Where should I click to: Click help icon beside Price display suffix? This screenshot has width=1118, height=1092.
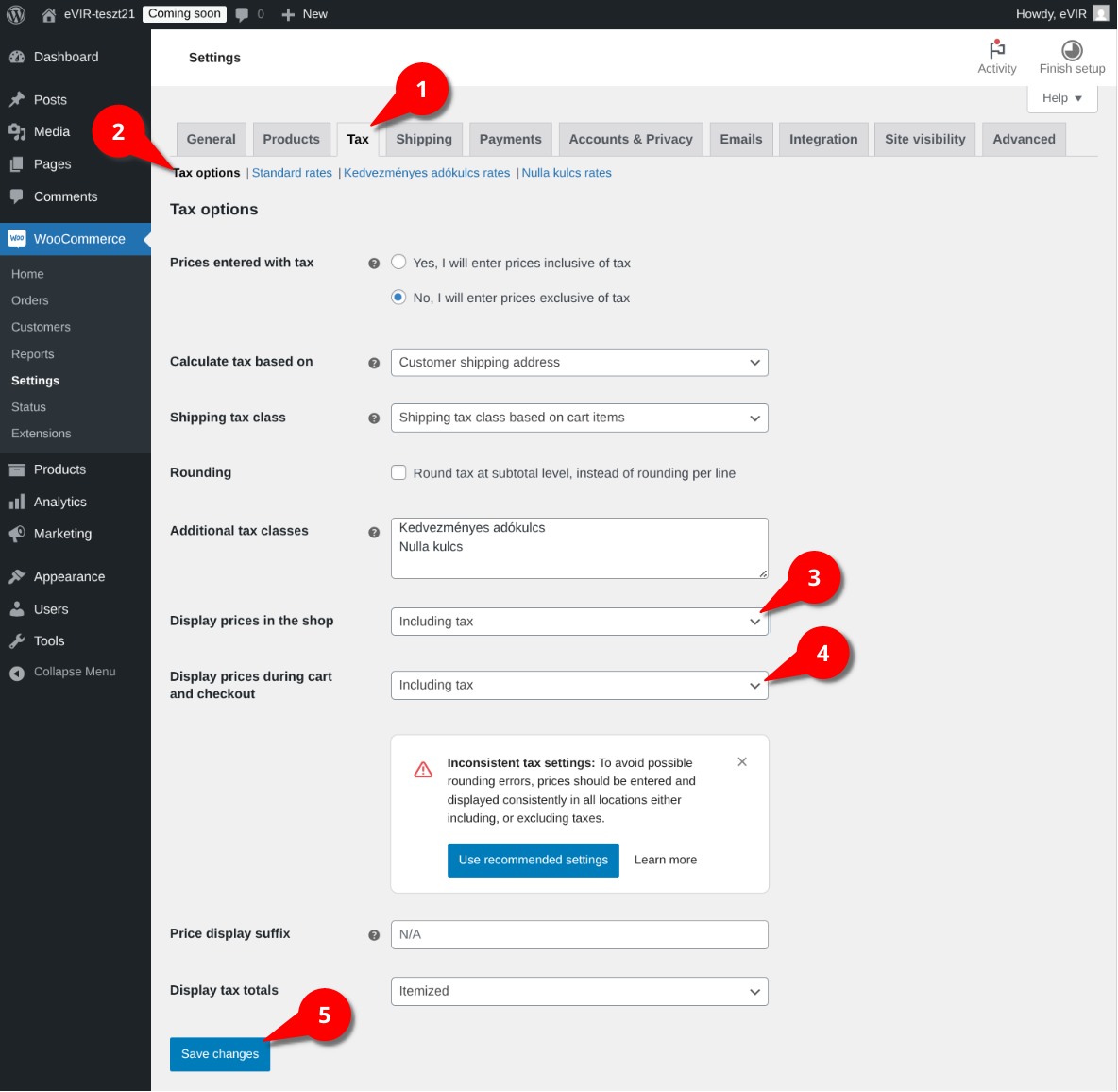pos(374,935)
